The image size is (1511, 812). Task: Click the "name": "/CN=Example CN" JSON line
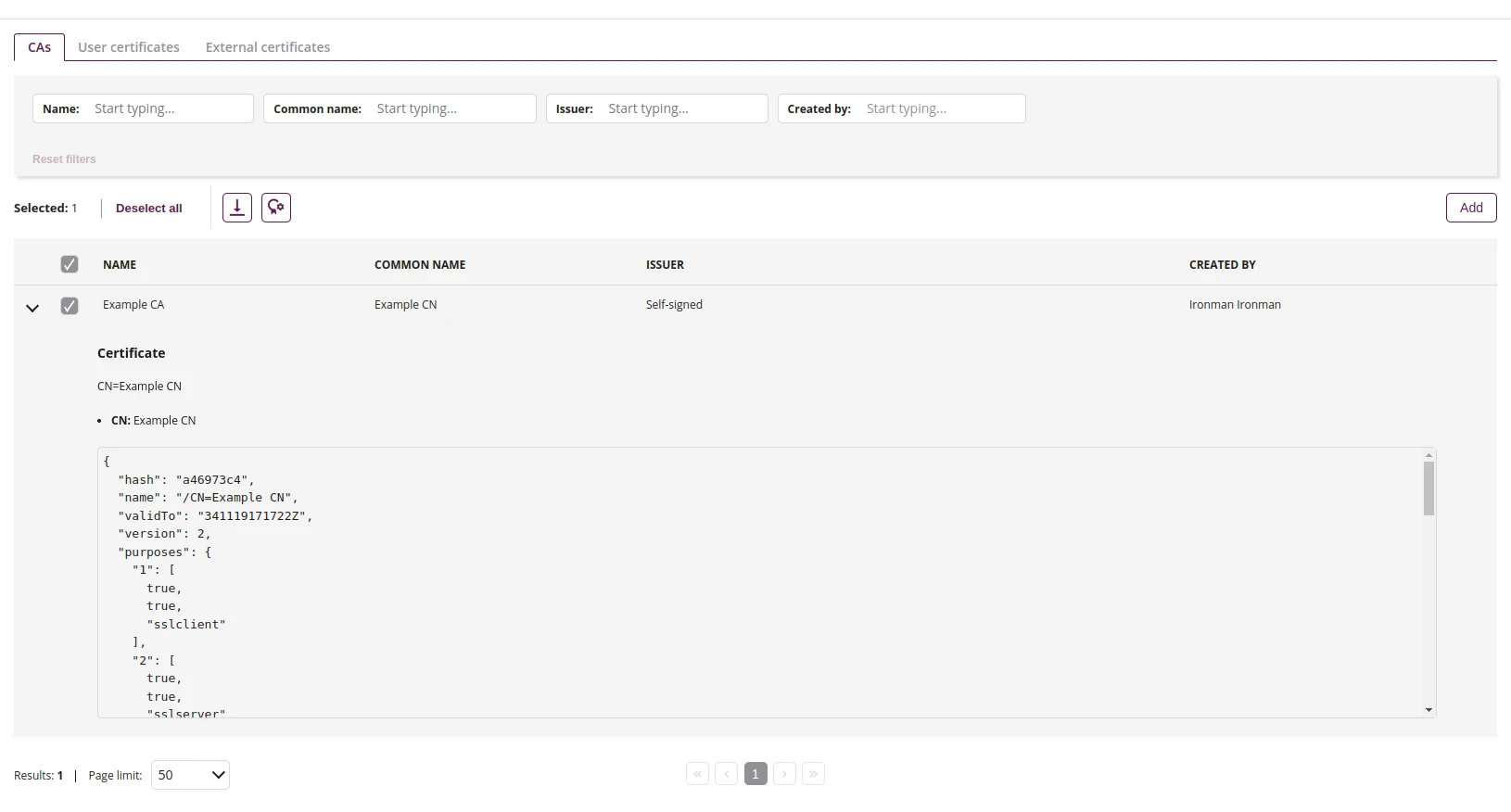[x=208, y=498]
